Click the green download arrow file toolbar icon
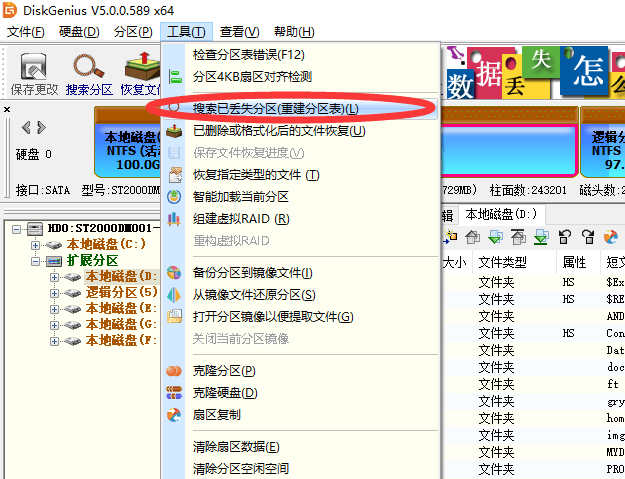625x479 pixels. 495,237
